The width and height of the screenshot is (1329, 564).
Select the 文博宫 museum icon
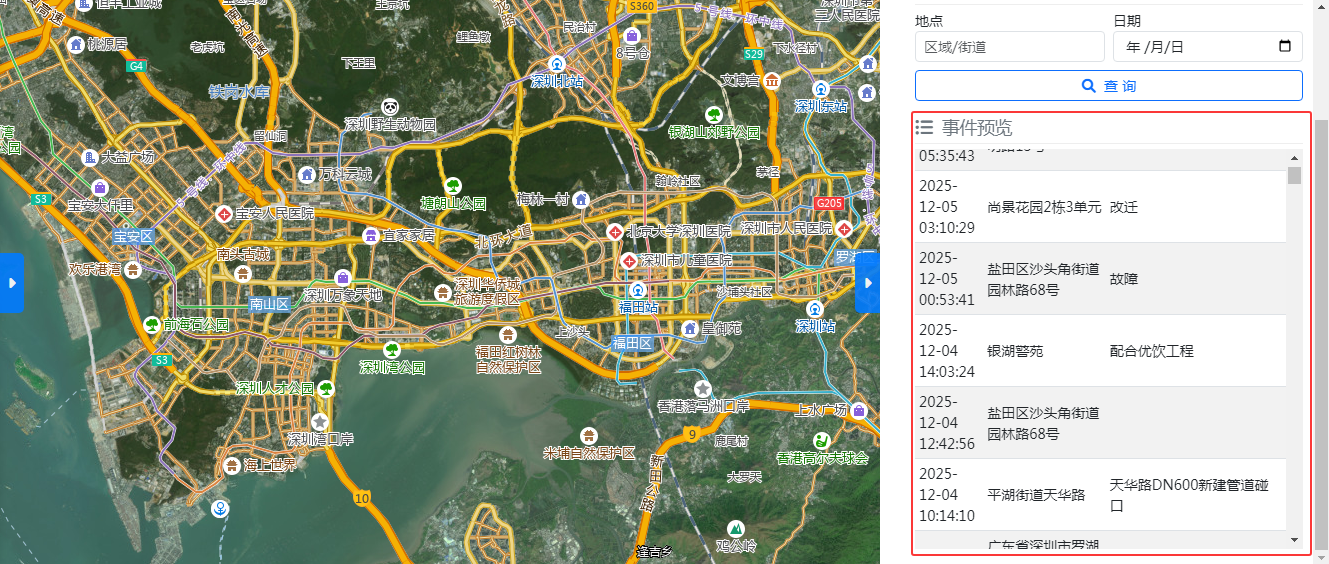click(771, 80)
